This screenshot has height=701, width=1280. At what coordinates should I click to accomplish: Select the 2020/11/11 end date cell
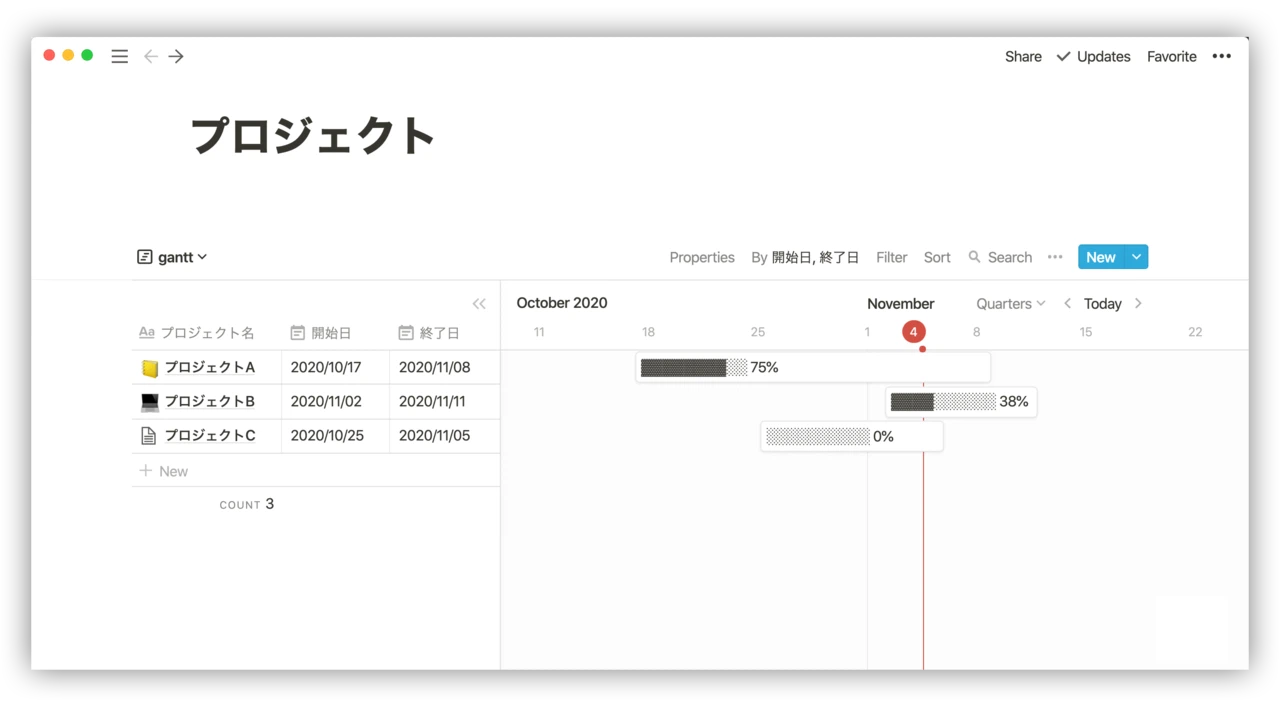pos(444,402)
